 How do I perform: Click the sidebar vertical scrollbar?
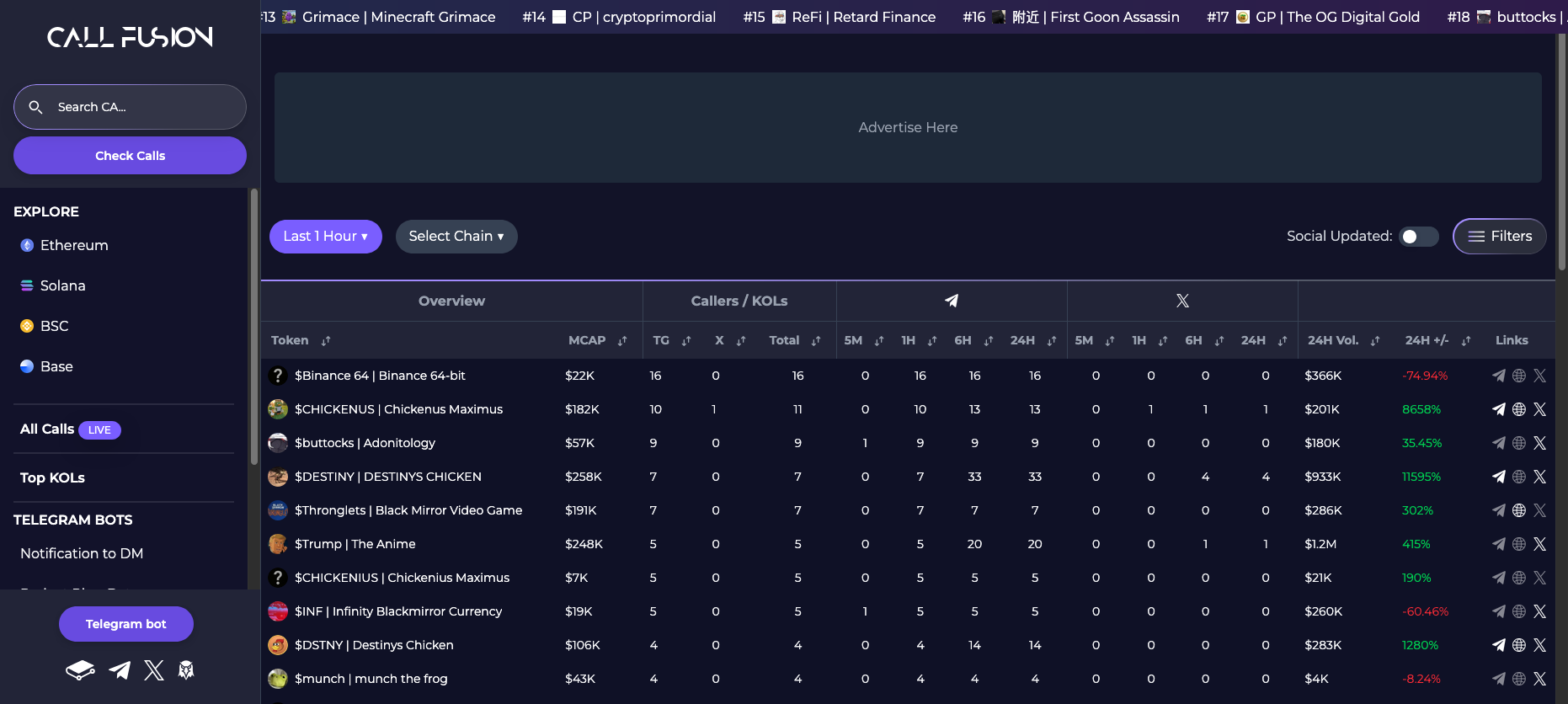254,326
